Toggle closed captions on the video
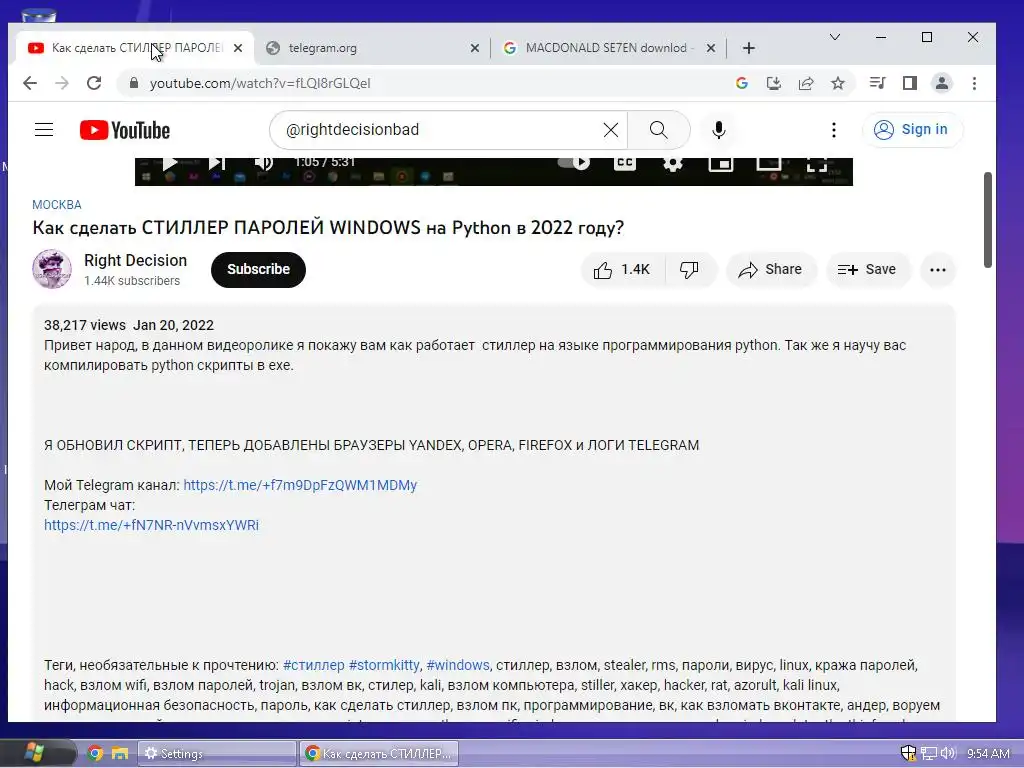1024x768 pixels. [x=624, y=163]
